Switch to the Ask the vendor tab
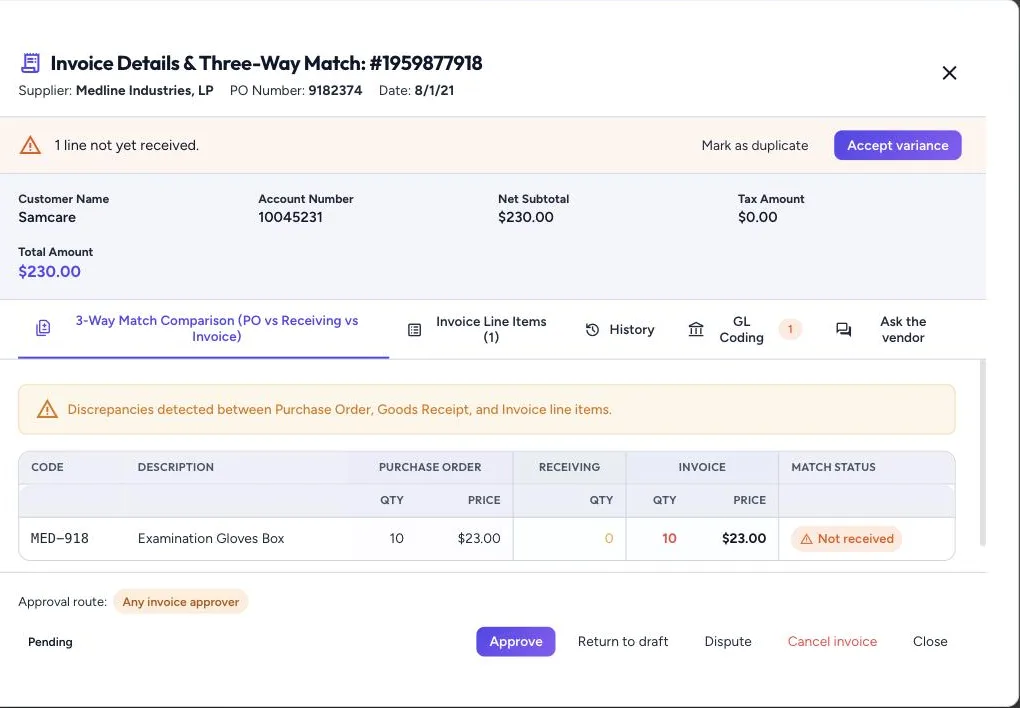Screen dimensions: 1020x708 pyautogui.click(x=884, y=329)
